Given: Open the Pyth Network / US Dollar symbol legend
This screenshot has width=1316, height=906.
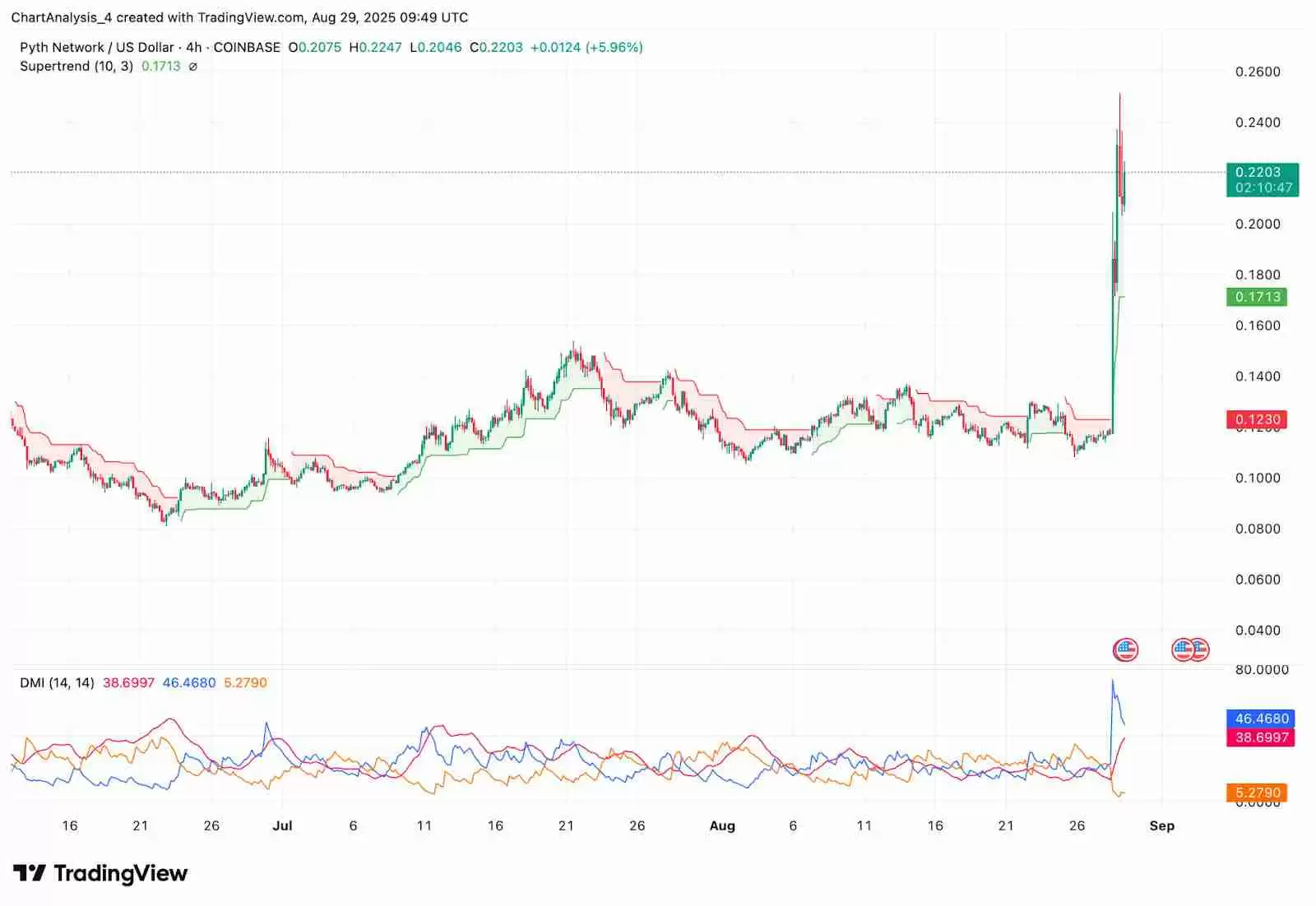Looking at the screenshot, I should point(99,47).
